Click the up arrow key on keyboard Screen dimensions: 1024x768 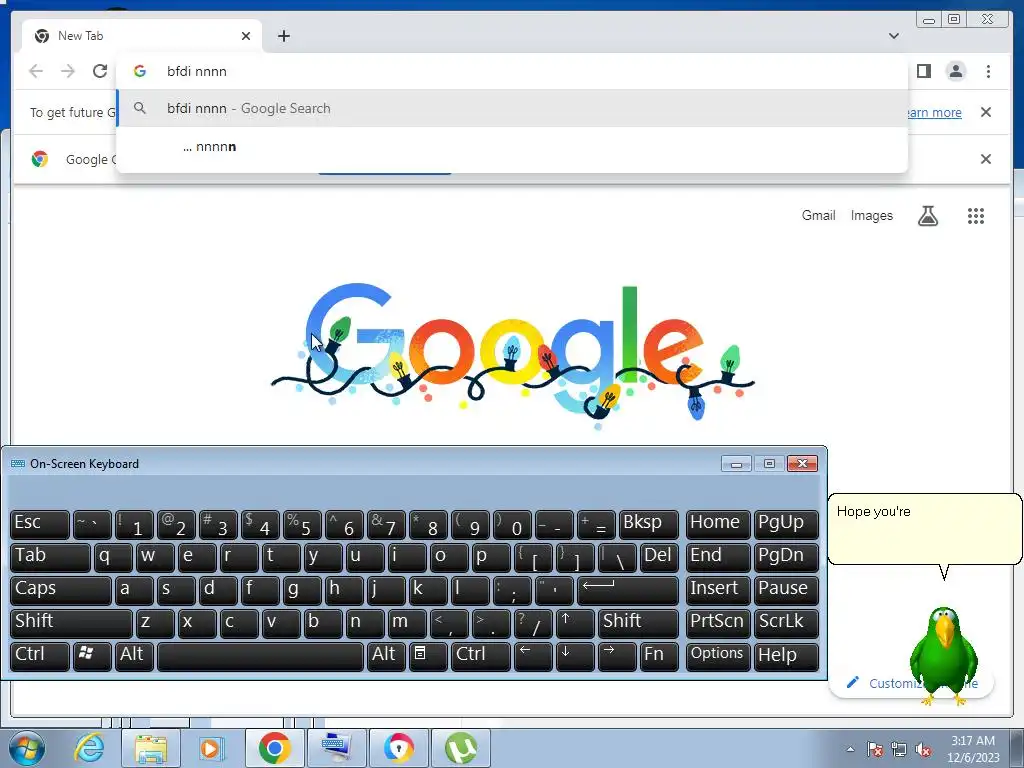[575, 622]
